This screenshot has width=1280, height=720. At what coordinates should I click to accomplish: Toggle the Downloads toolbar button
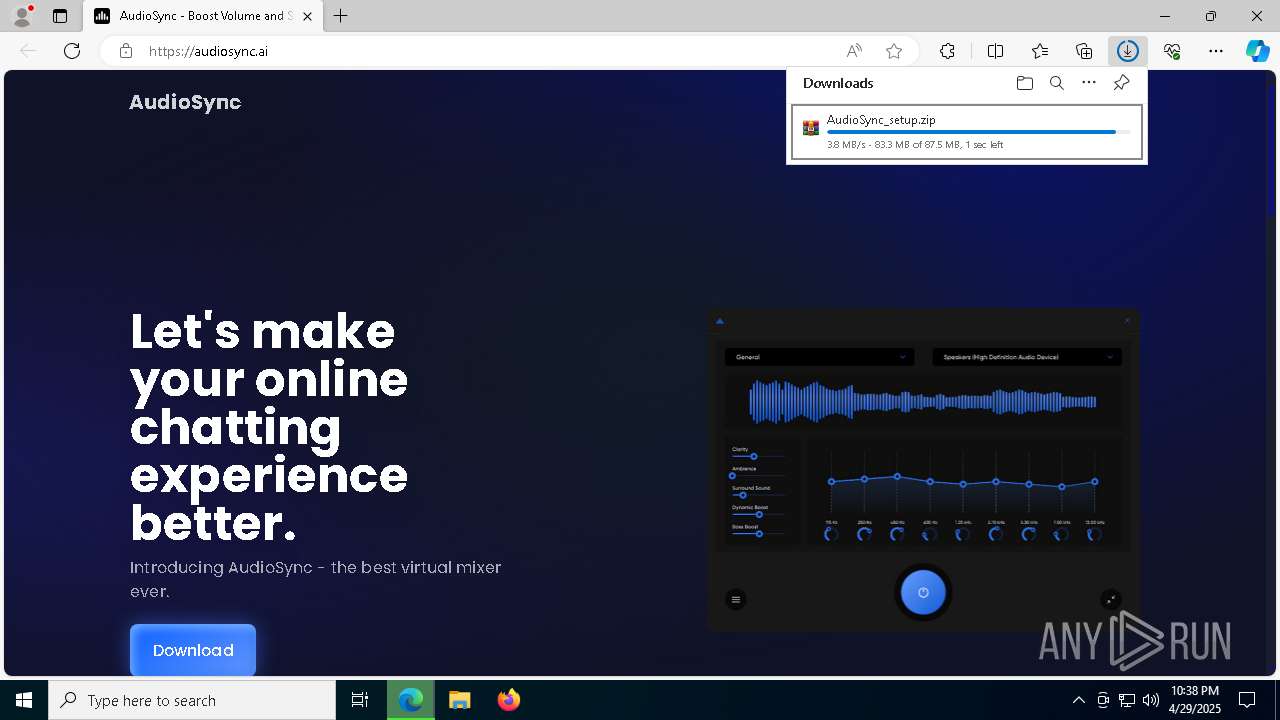[1128, 51]
